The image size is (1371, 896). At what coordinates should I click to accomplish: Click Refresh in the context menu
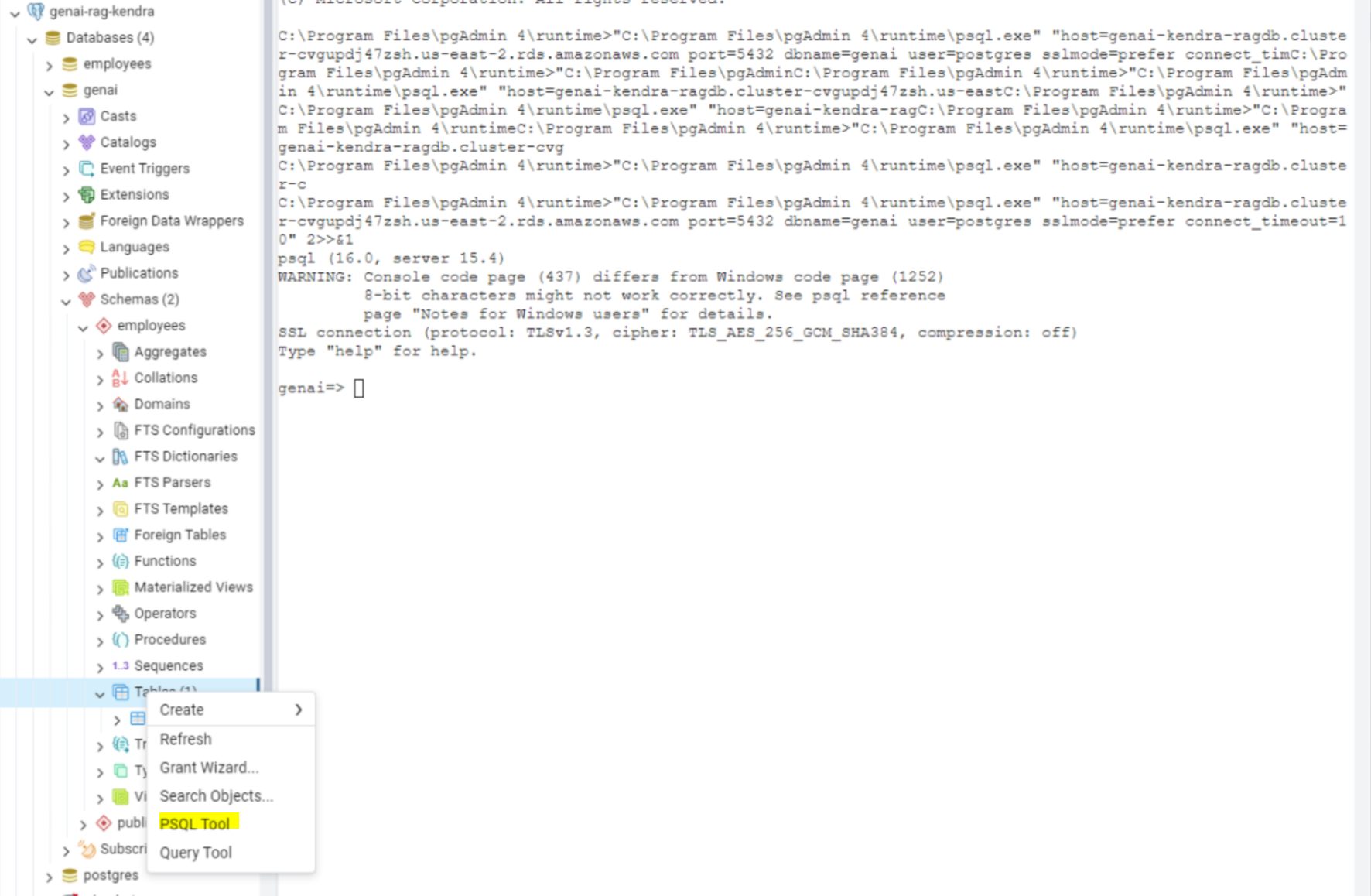[x=186, y=738]
